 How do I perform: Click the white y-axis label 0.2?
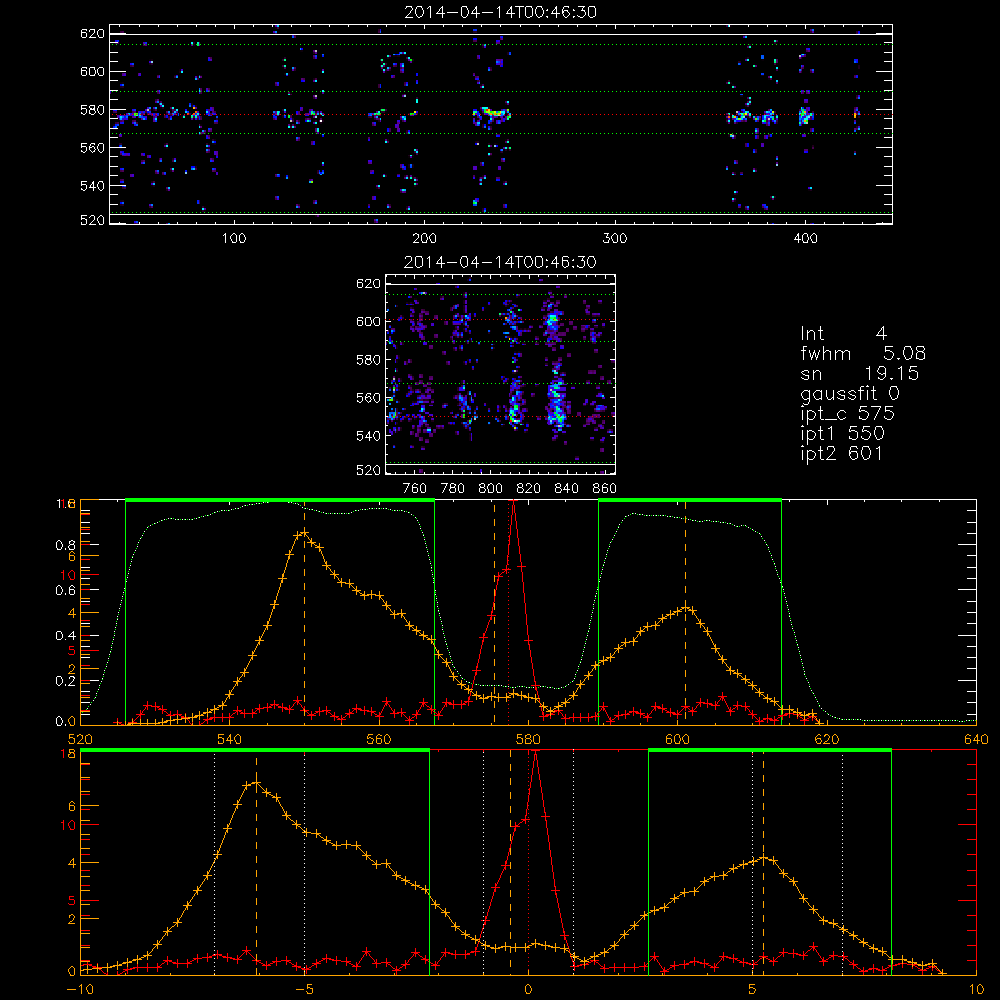[66, 681]
